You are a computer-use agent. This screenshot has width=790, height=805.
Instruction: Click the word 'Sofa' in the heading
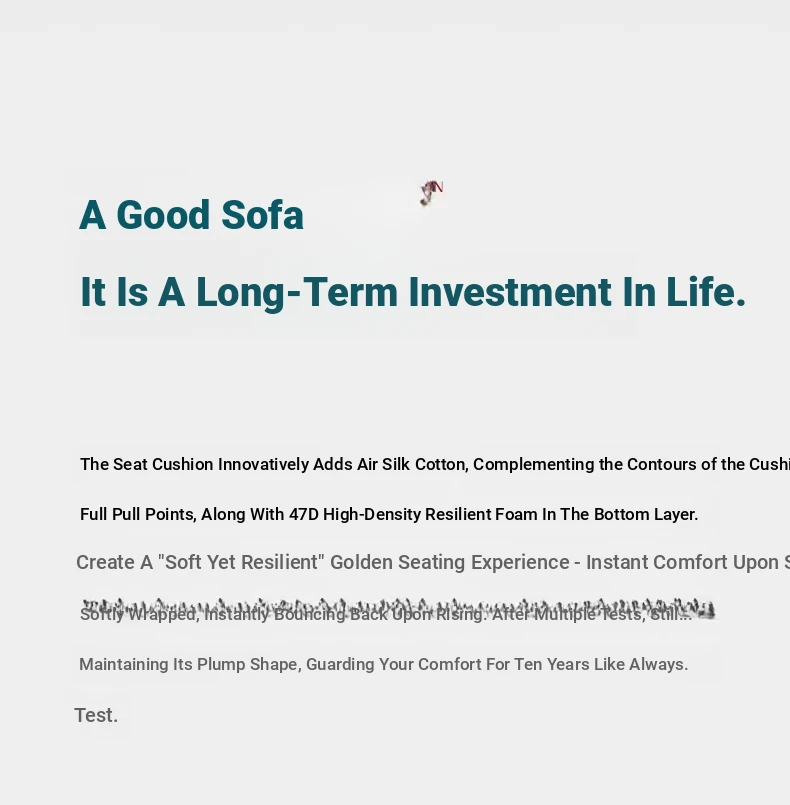[262, 215]
